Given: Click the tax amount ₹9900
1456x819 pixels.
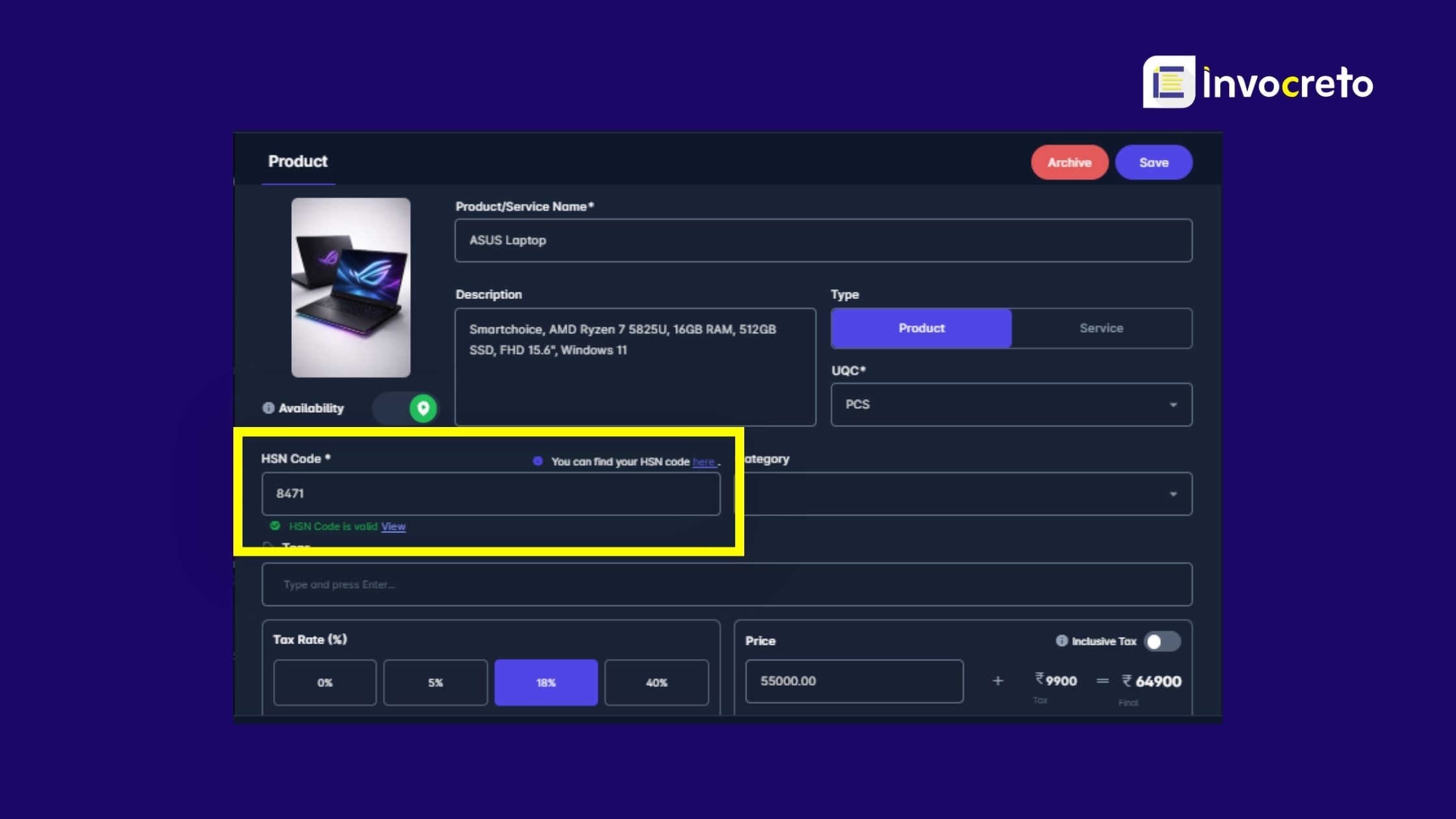Looking at the screenshot, I should pos(1056,680).
